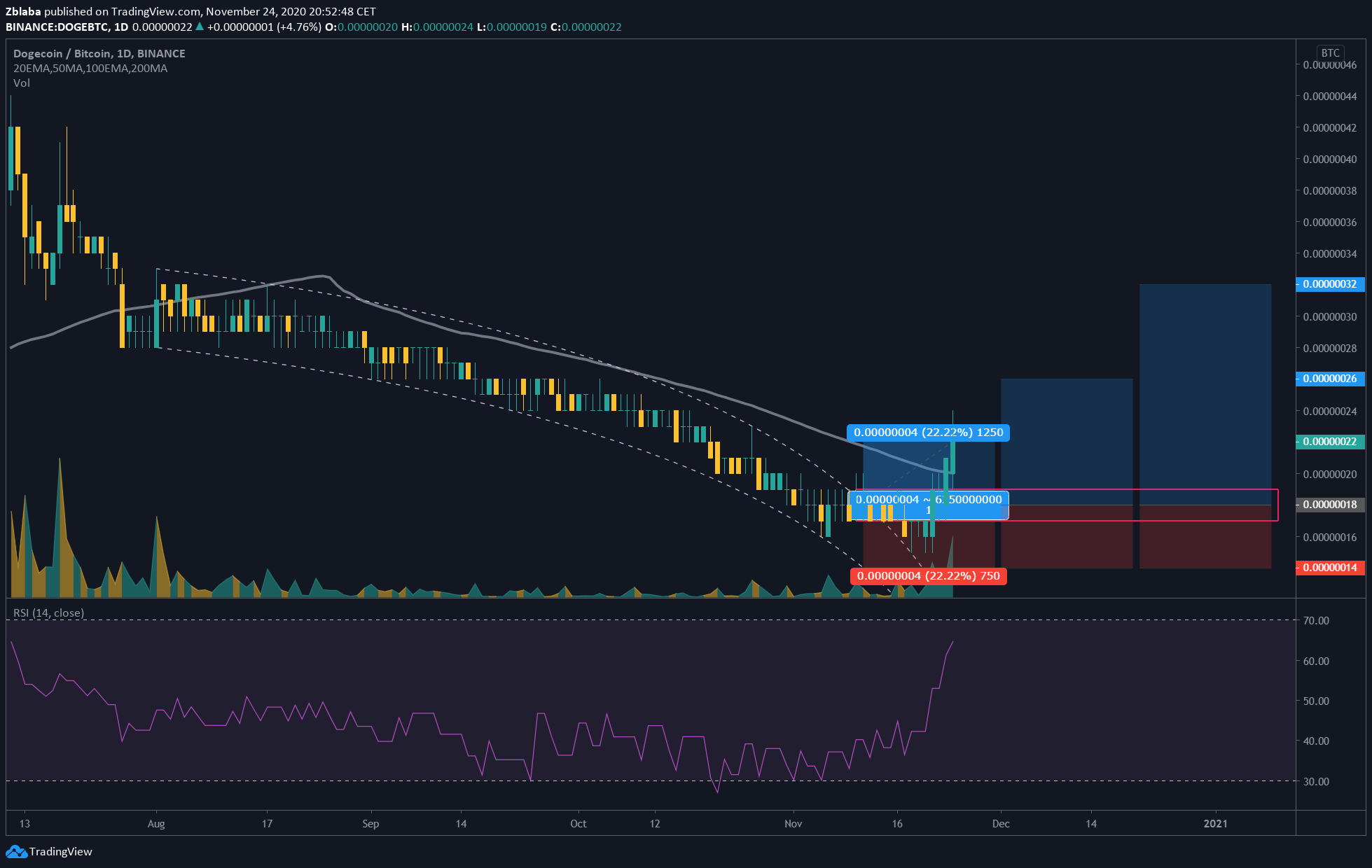This screenshot has width=1372, height=868.
Task: Click the grey 0.00000018 price label
Action: [1330, 505]
